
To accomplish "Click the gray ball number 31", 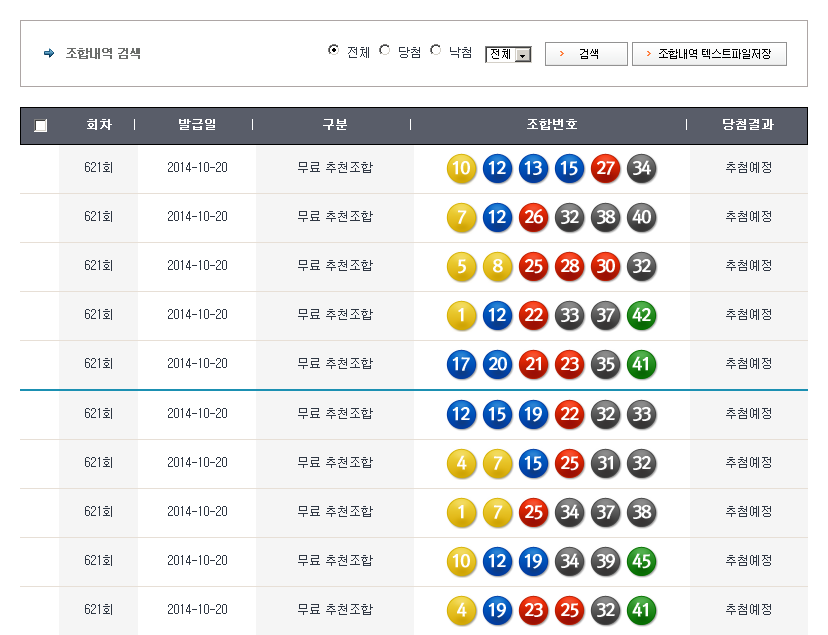I will [x=605, y=463].
